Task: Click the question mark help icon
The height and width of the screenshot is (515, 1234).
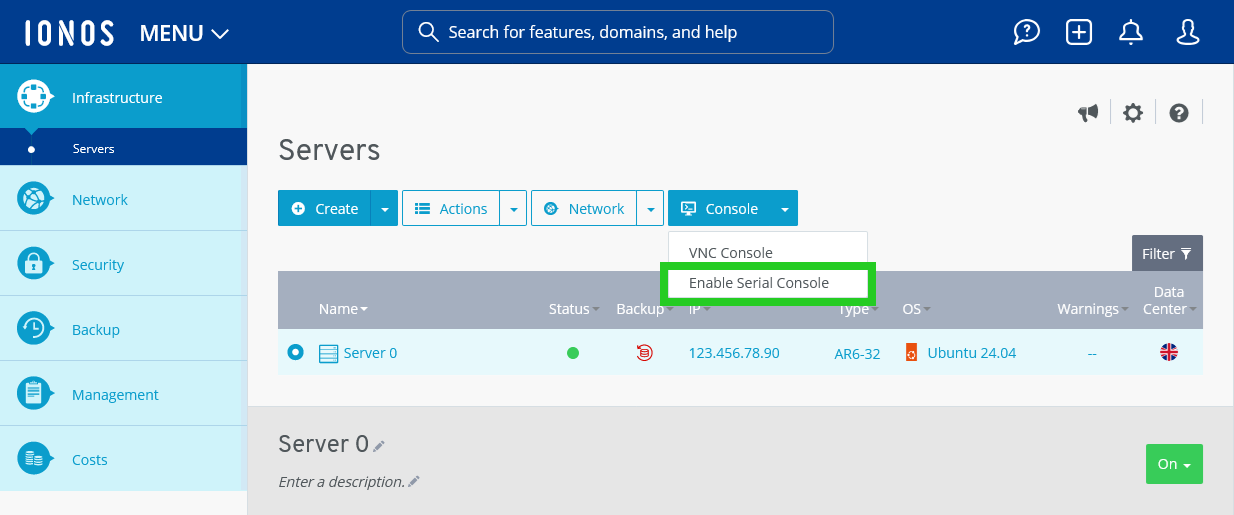Action: click(1179, 113)
